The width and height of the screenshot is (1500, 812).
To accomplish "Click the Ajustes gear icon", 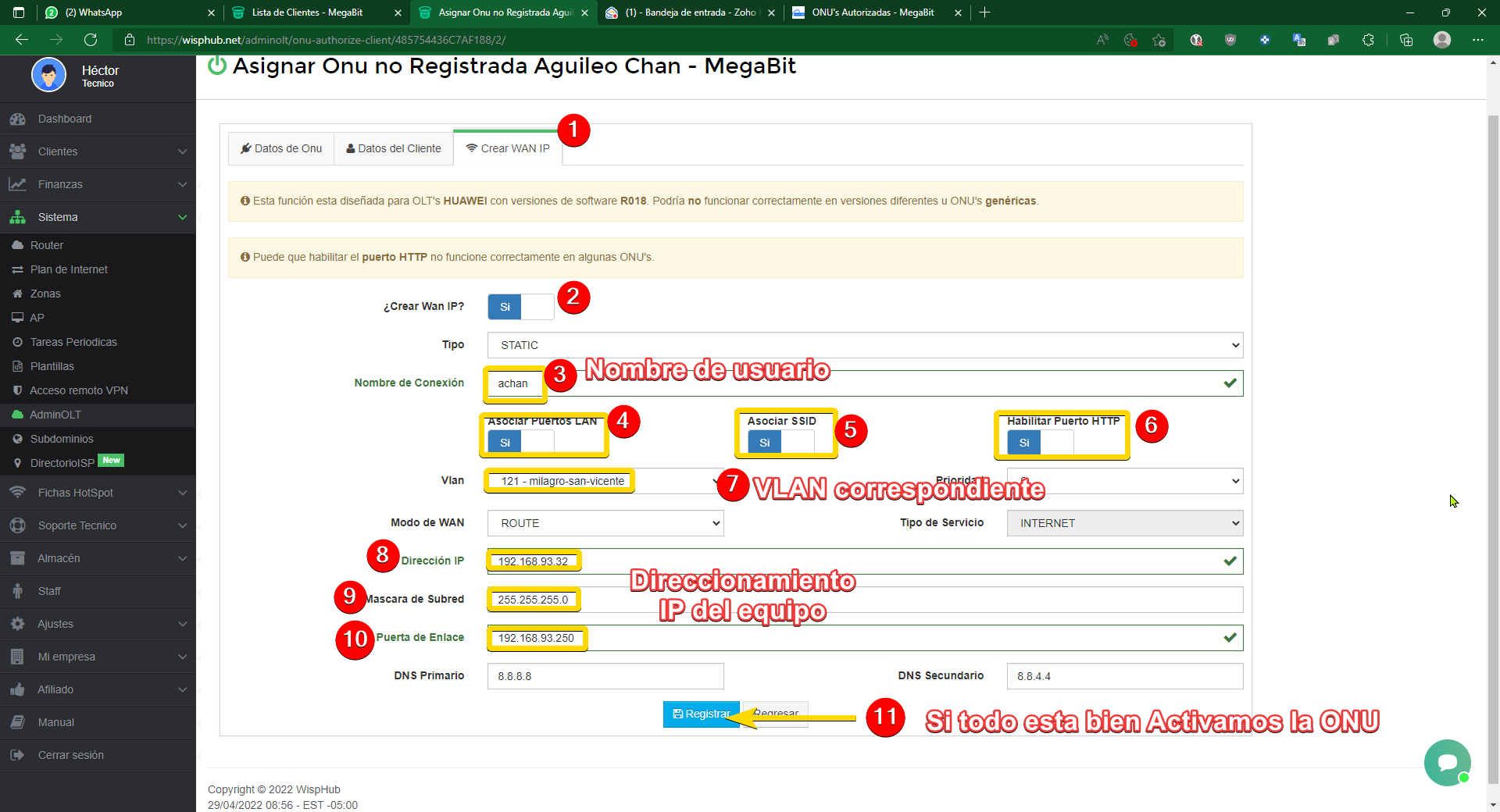I will point(17,624).
